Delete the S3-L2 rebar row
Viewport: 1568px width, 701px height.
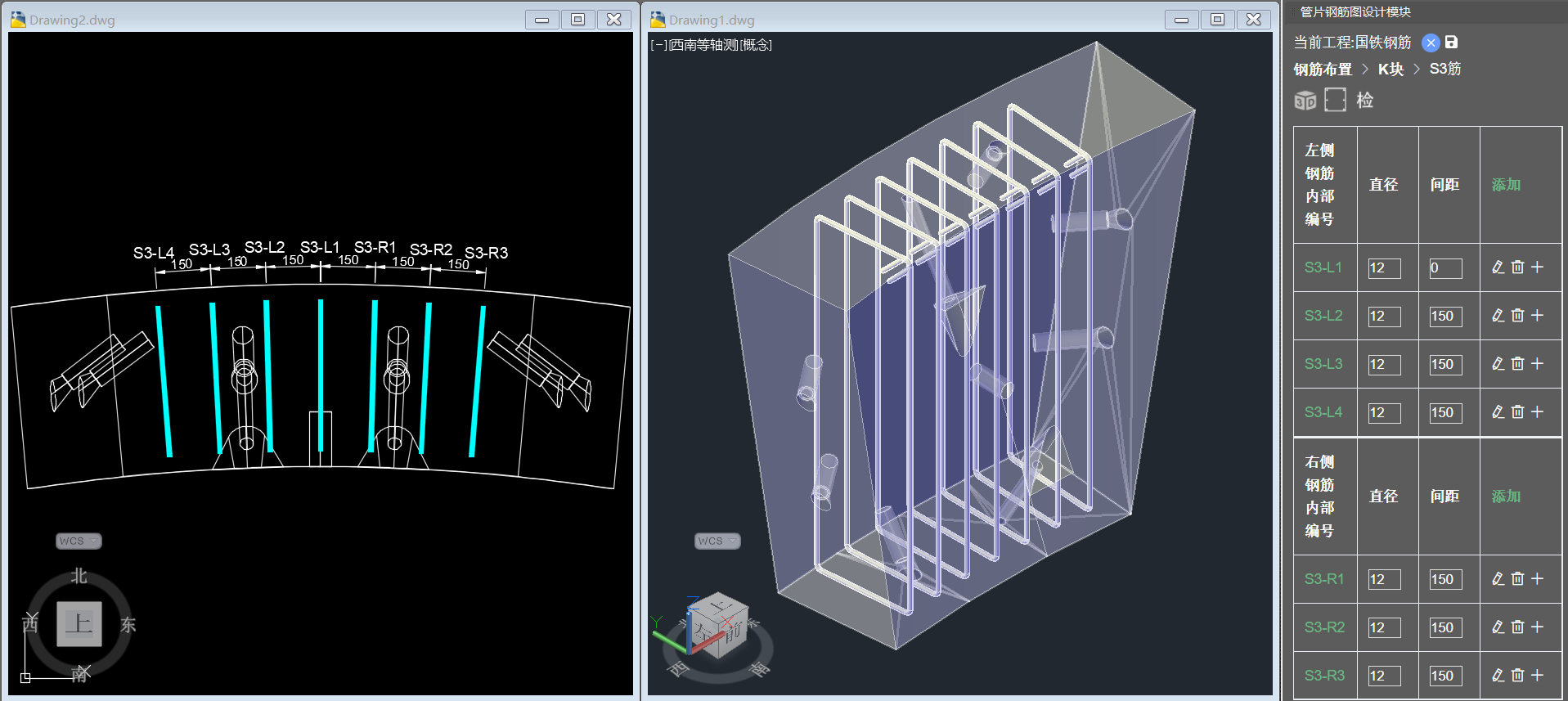[x=1517, y=316]
